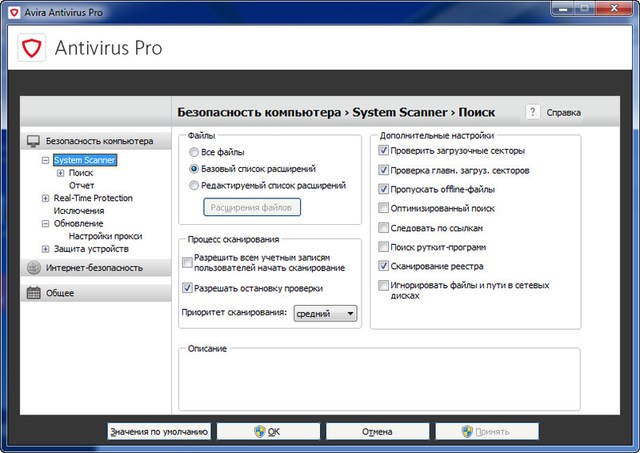This screenshot has width=640, height=453.
Task: Open the Приоритет сканирования dropdown
Action: tap(325, 314)
